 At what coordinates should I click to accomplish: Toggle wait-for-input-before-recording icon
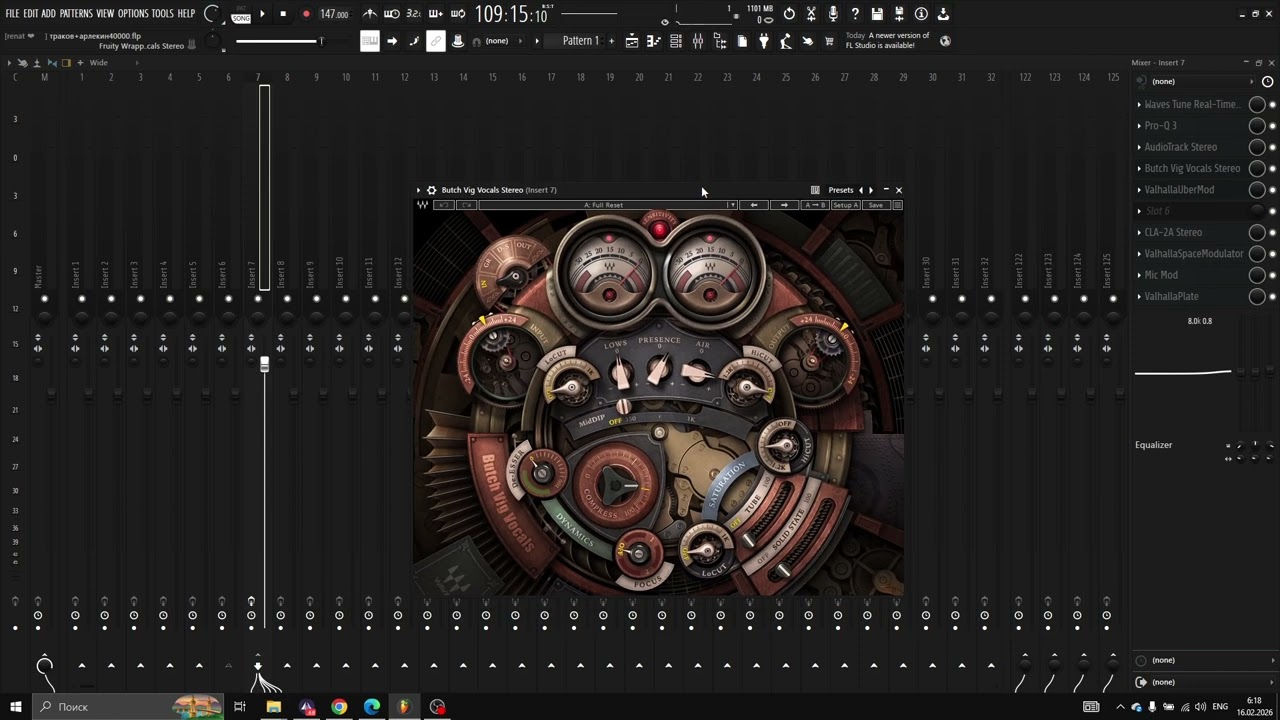pos(392,14)
